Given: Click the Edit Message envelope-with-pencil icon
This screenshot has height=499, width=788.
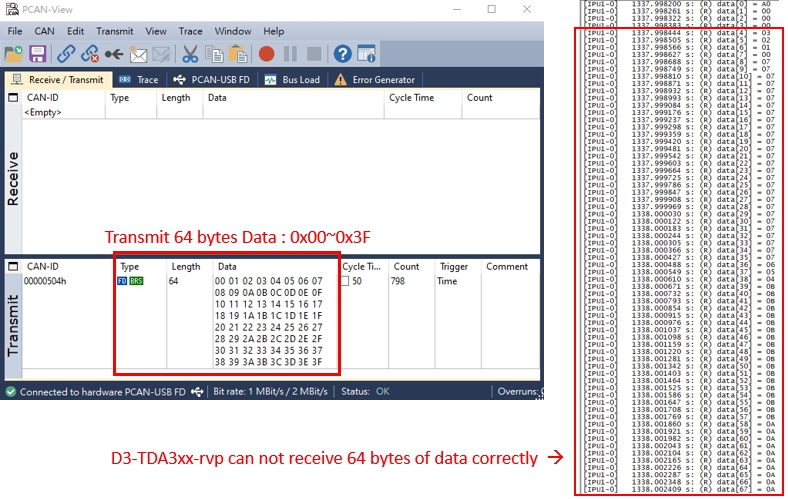Looking at the screenshot, I should (162, 54).
